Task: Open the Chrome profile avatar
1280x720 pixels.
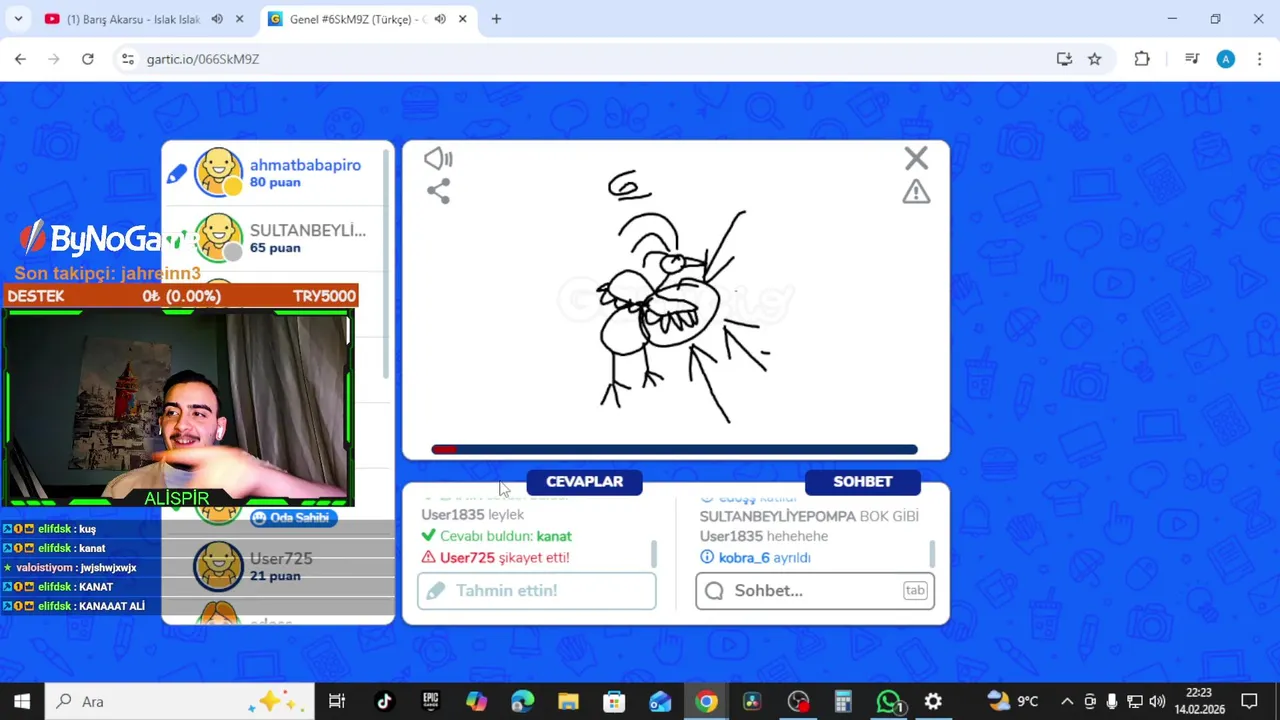Action: [1226, 59]
